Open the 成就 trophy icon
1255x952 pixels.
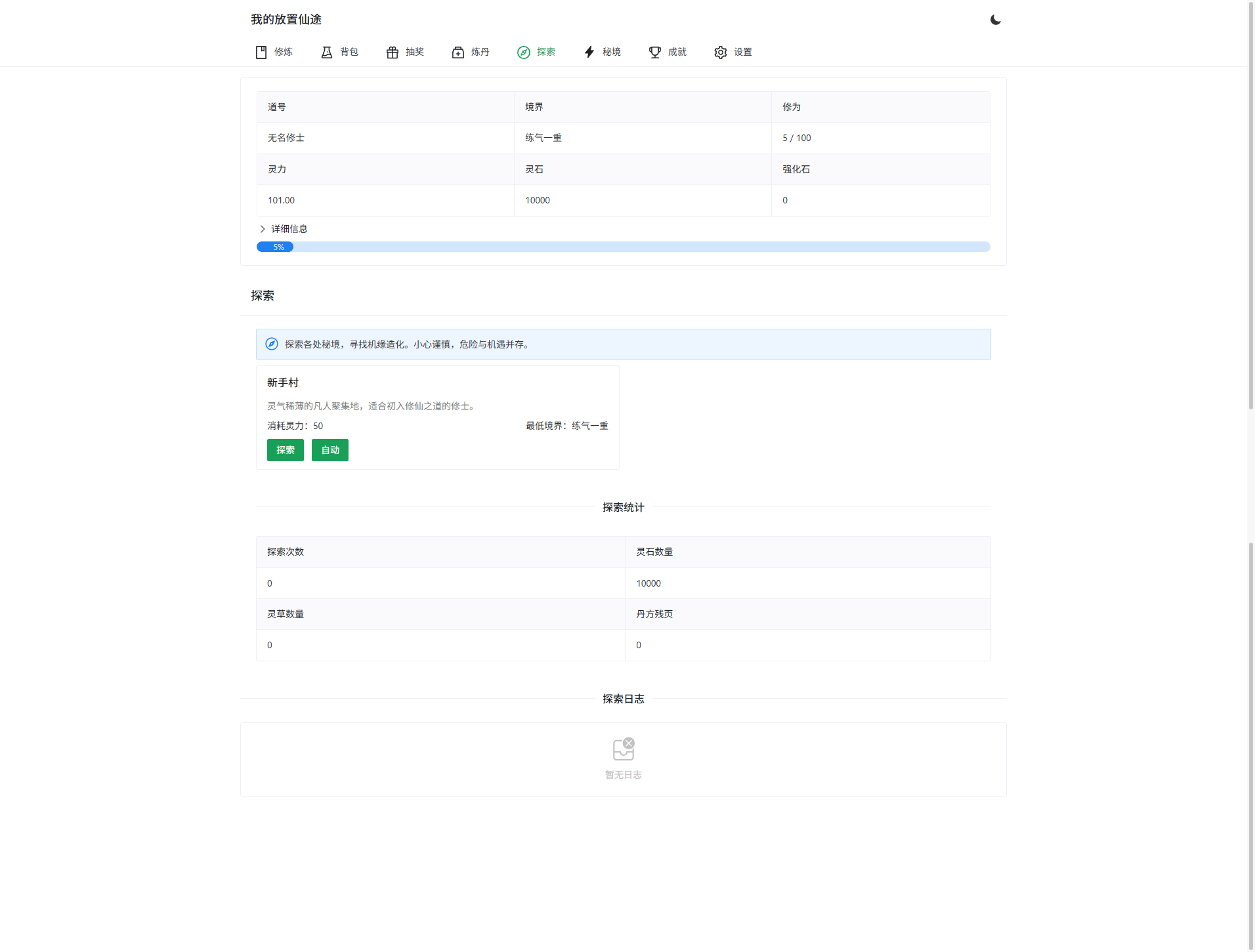pyautogui.click(x=654, y=52)
